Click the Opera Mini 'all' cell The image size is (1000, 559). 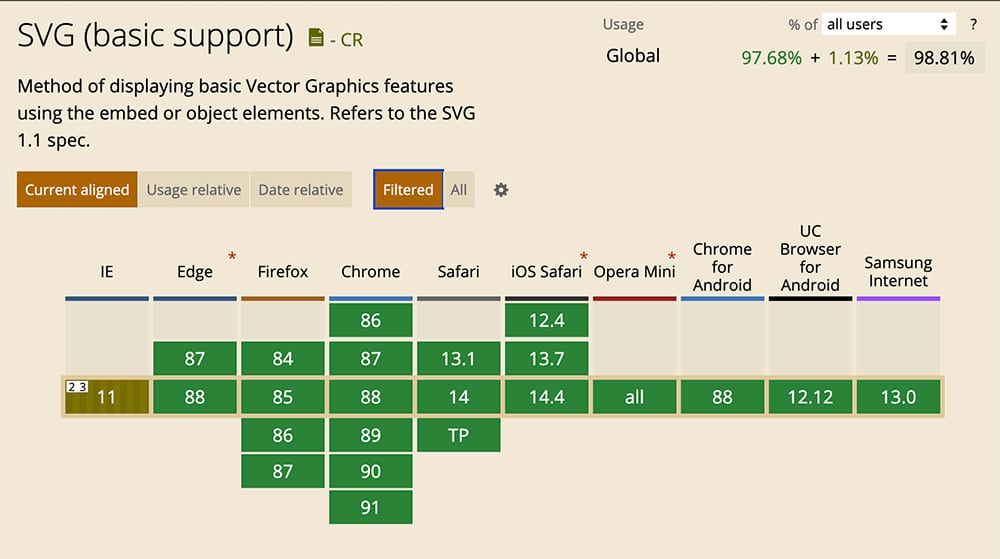pos(635,396)
